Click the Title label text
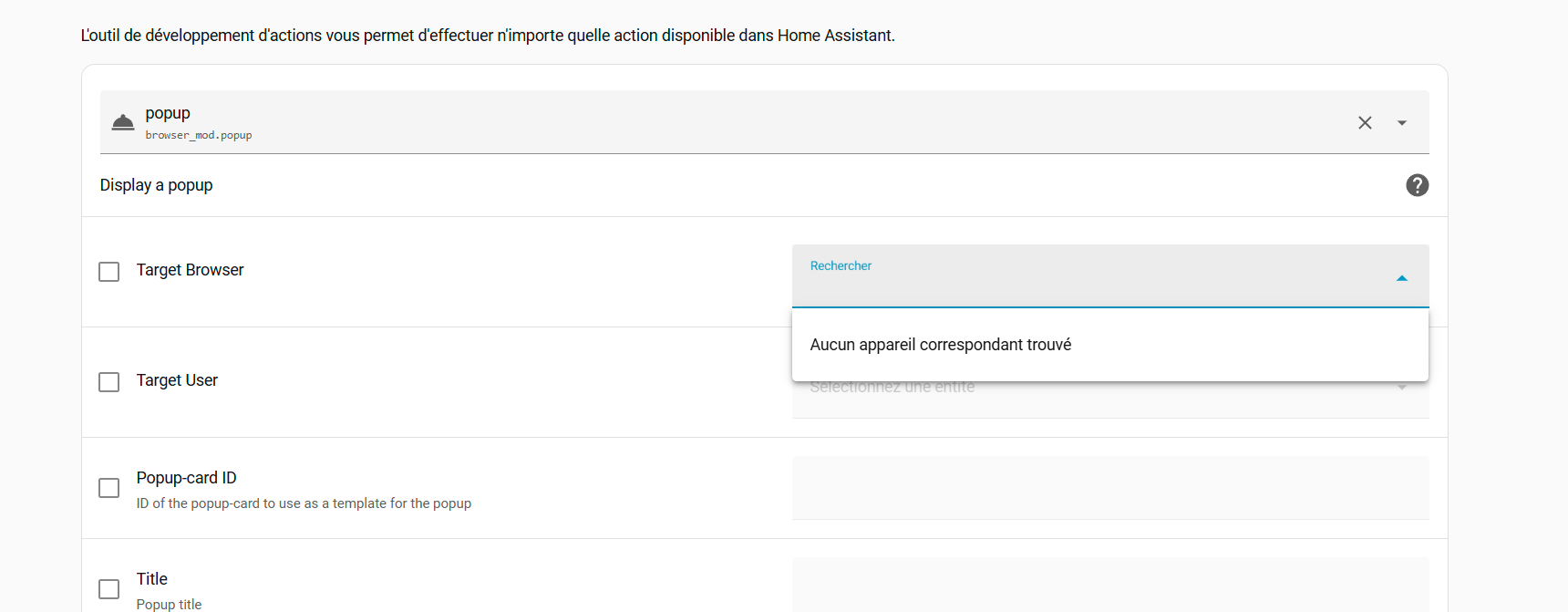The width and height of the screenshot is (1568, 612). 152,579
